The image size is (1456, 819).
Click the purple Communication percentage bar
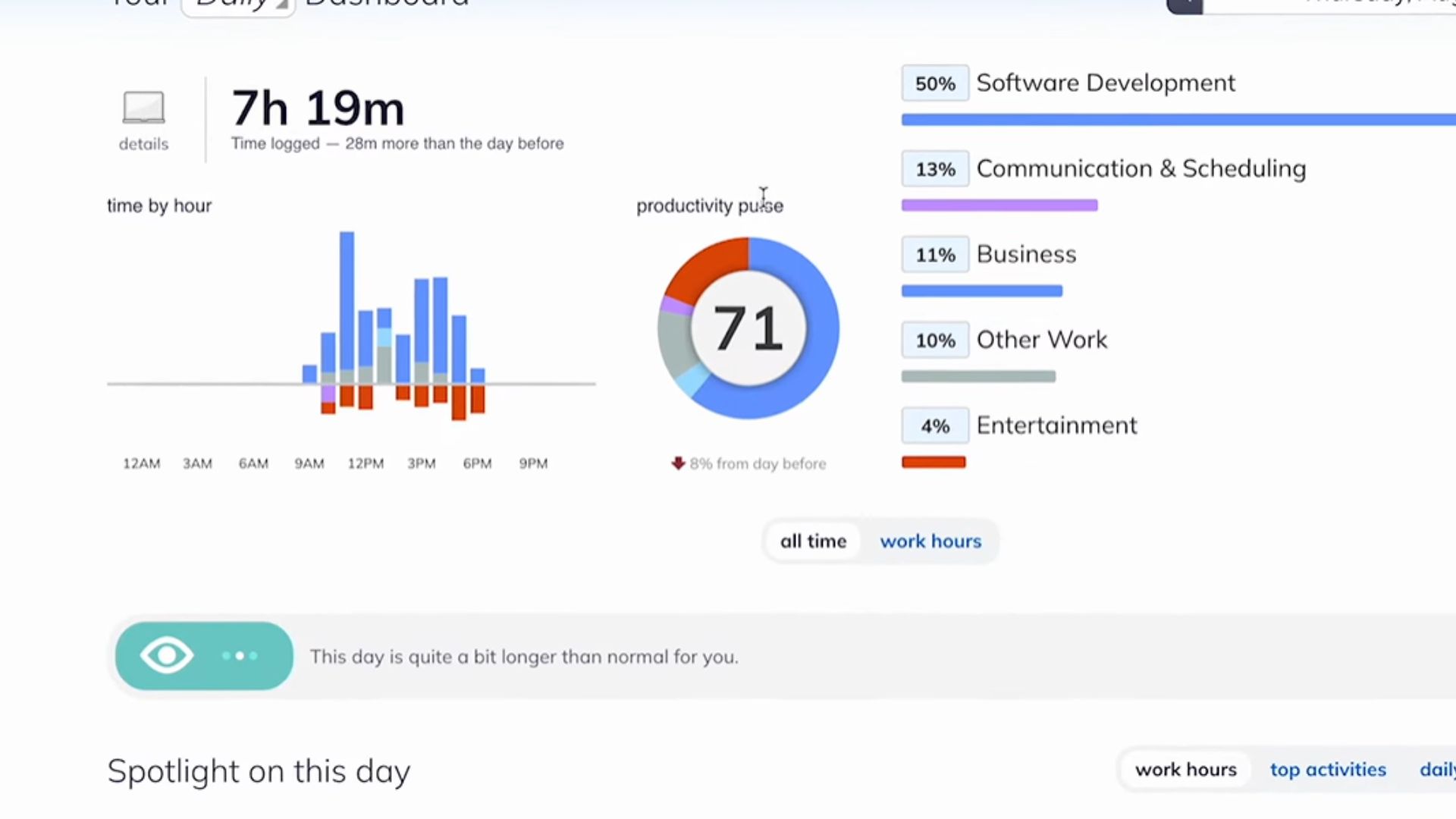click(x=999, y=206)
